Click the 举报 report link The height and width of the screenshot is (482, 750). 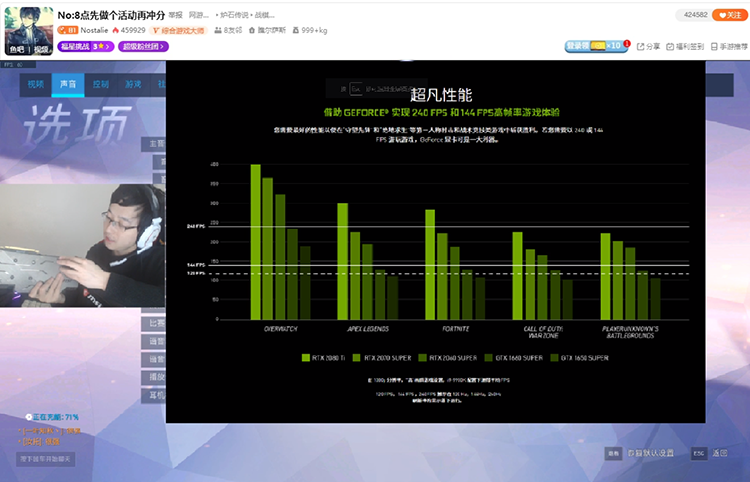coord(176,15)
